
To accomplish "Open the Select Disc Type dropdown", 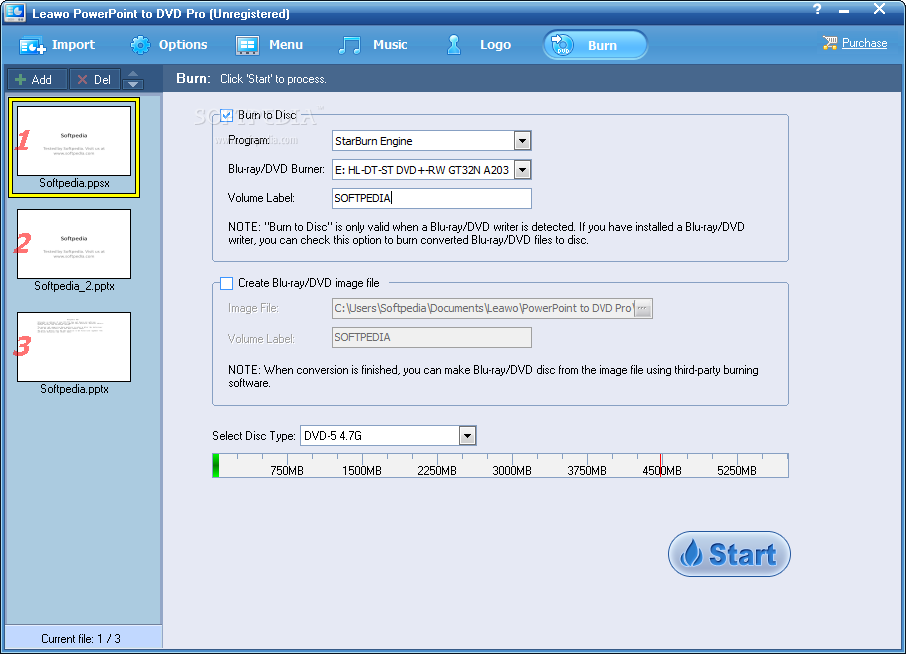I will [467, 436].
